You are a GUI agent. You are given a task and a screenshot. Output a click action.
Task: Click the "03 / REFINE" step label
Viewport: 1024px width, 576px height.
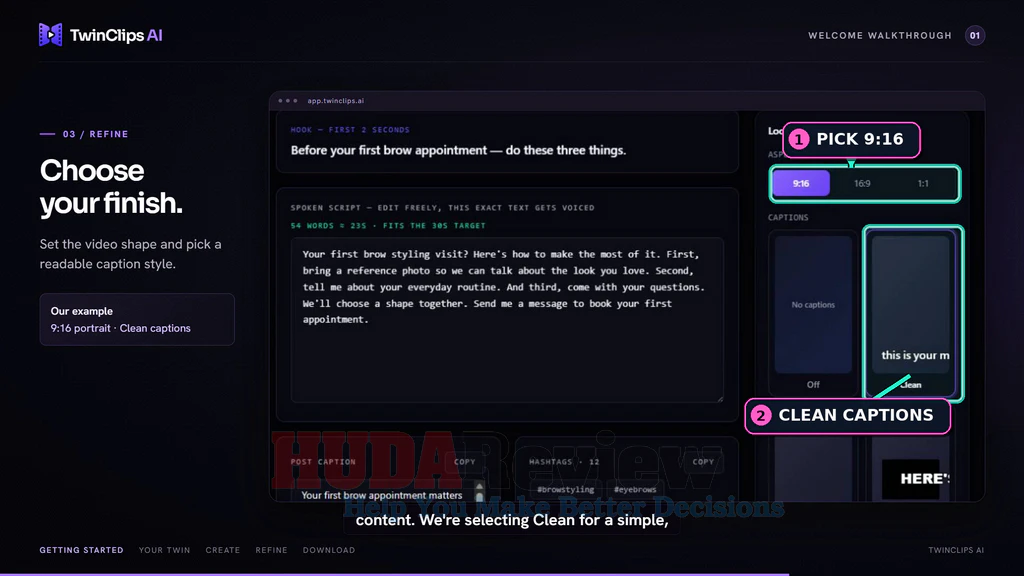[95, 134]
